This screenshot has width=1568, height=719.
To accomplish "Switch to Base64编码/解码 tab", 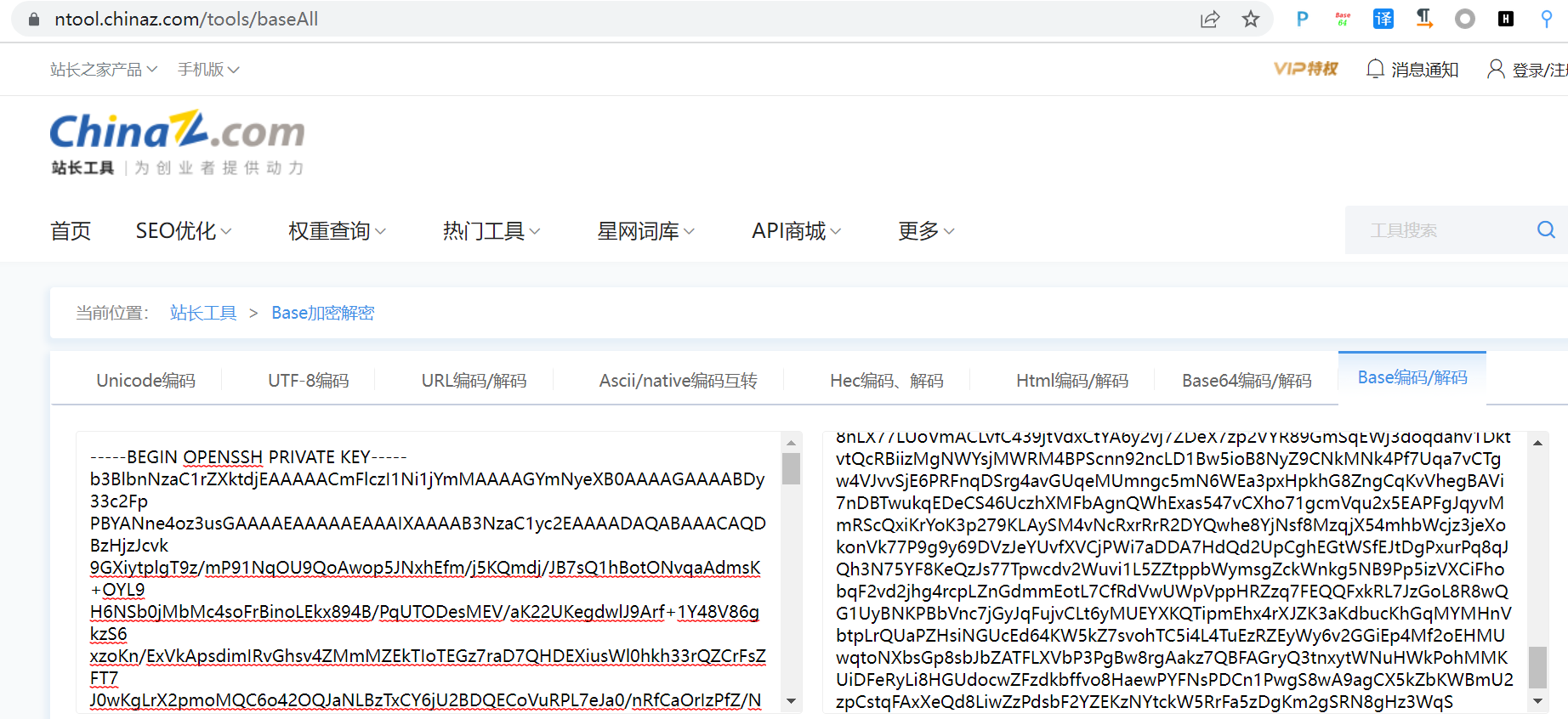I will pos(1247,380).
